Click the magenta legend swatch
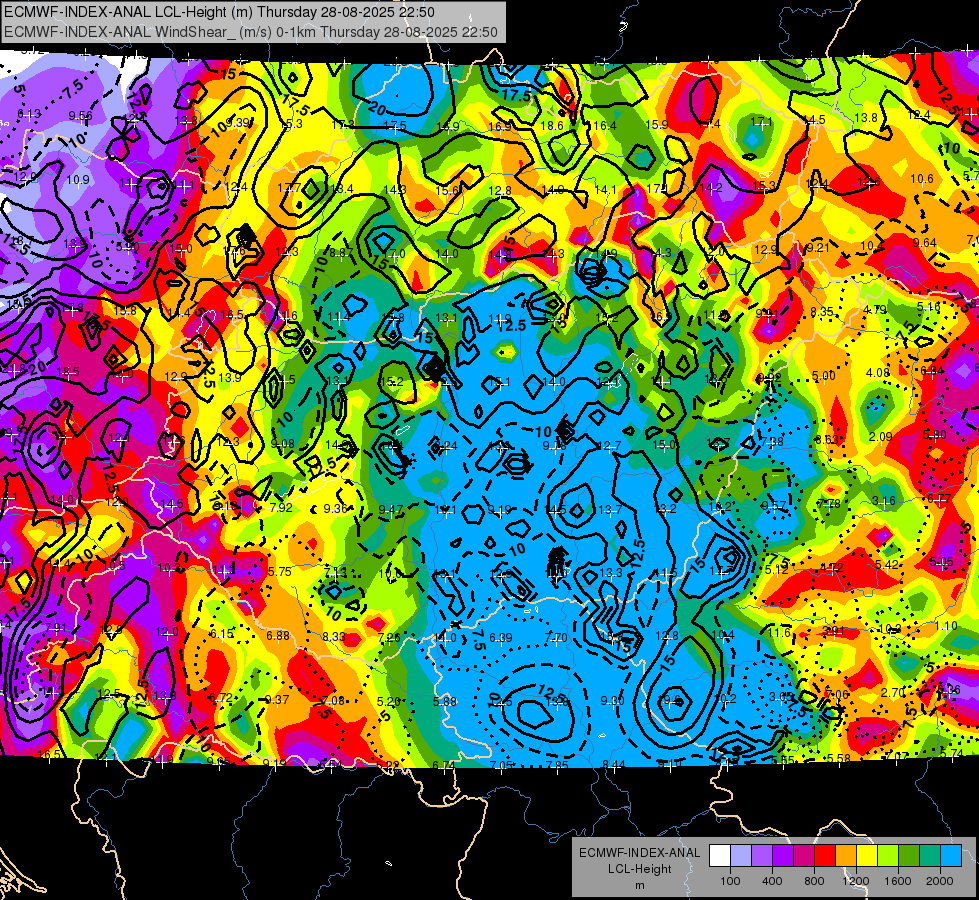 coord(804,856)
